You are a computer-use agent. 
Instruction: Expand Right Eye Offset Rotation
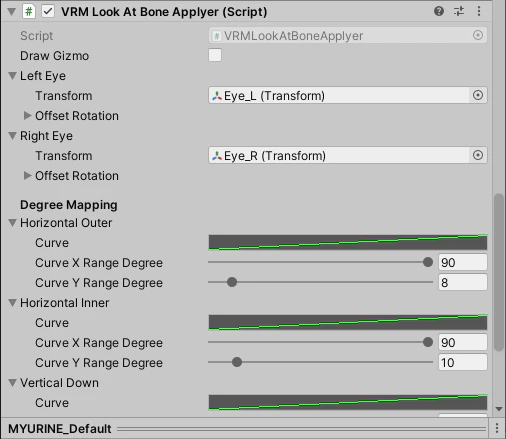click(27, 176)
